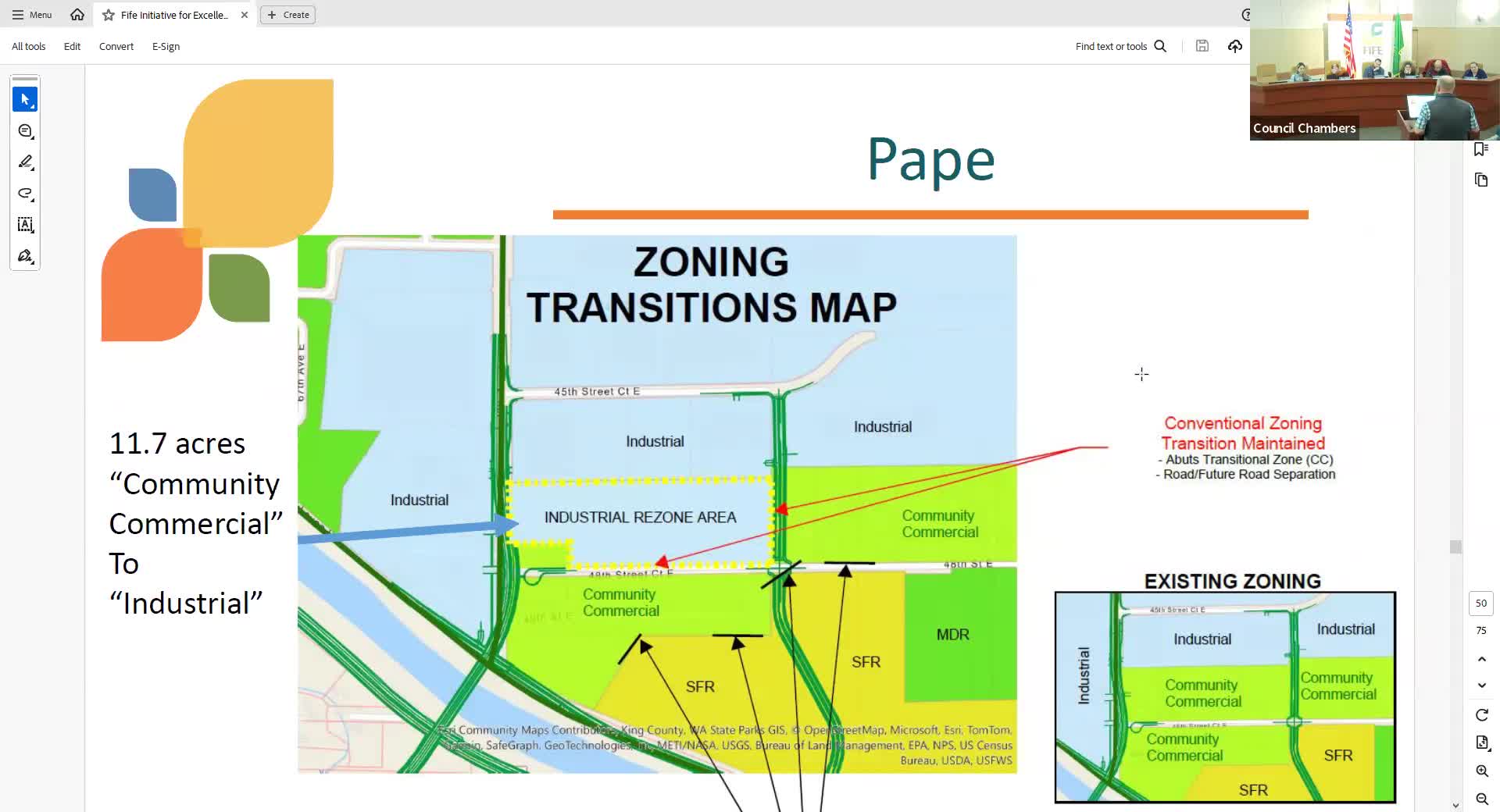Choose the freehand draw tool
Screen dimensions: 1500x812
pyautogui.click(x=25, y=194)
